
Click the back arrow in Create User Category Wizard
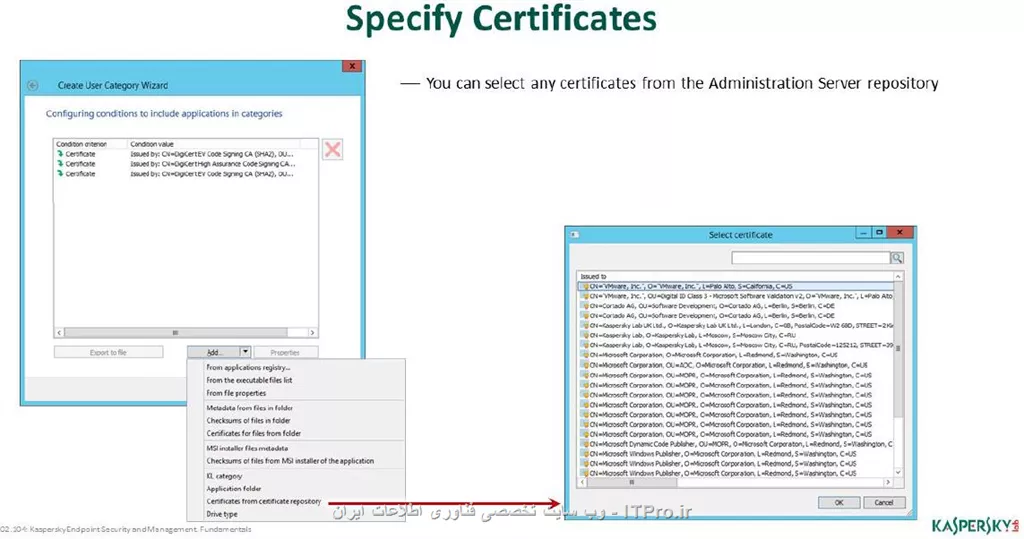(x=33, y=86)
